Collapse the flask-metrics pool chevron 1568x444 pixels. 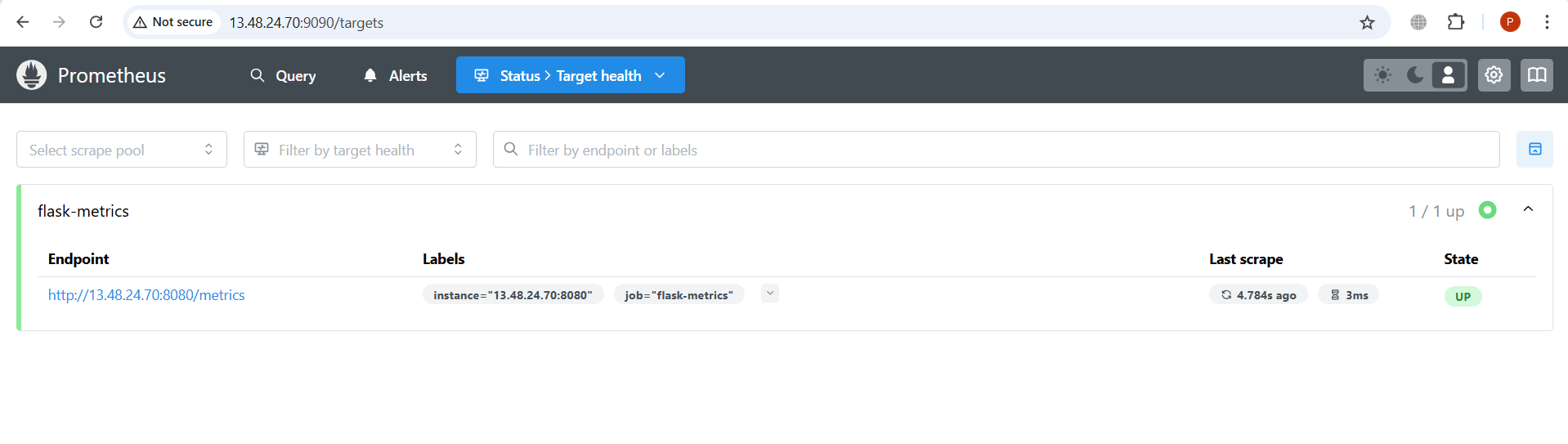click(1528, 210)
